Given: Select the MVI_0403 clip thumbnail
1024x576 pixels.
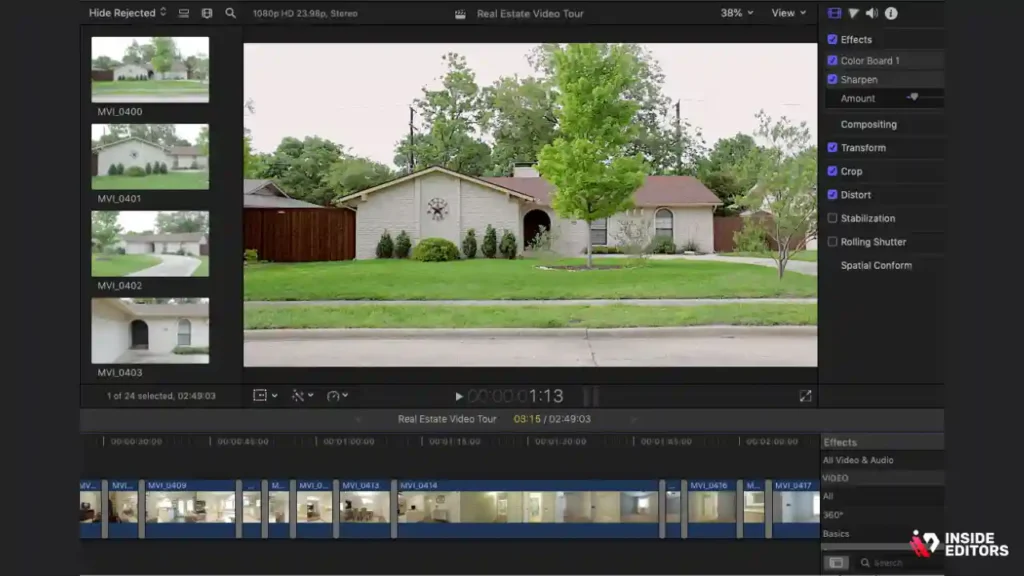Looking at the screenshot, I should tap(150, 330).
